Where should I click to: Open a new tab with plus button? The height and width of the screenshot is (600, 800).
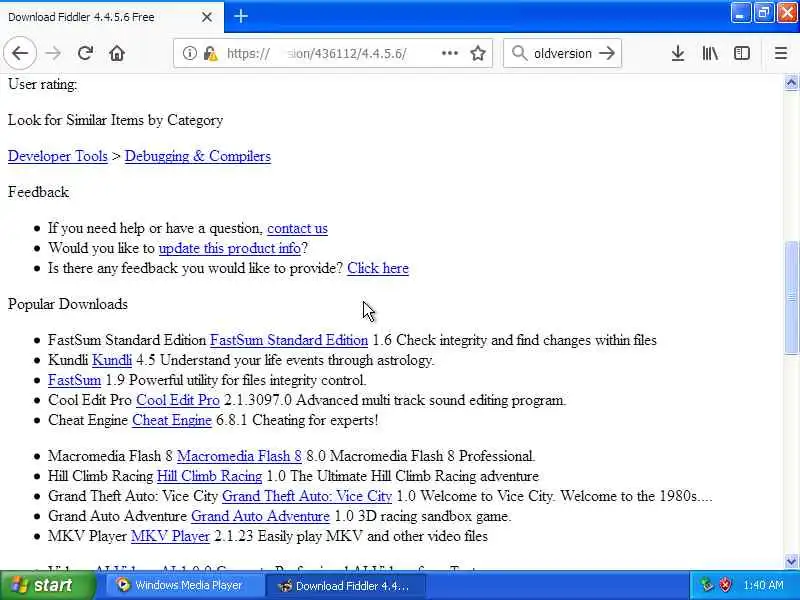(241, 16)
